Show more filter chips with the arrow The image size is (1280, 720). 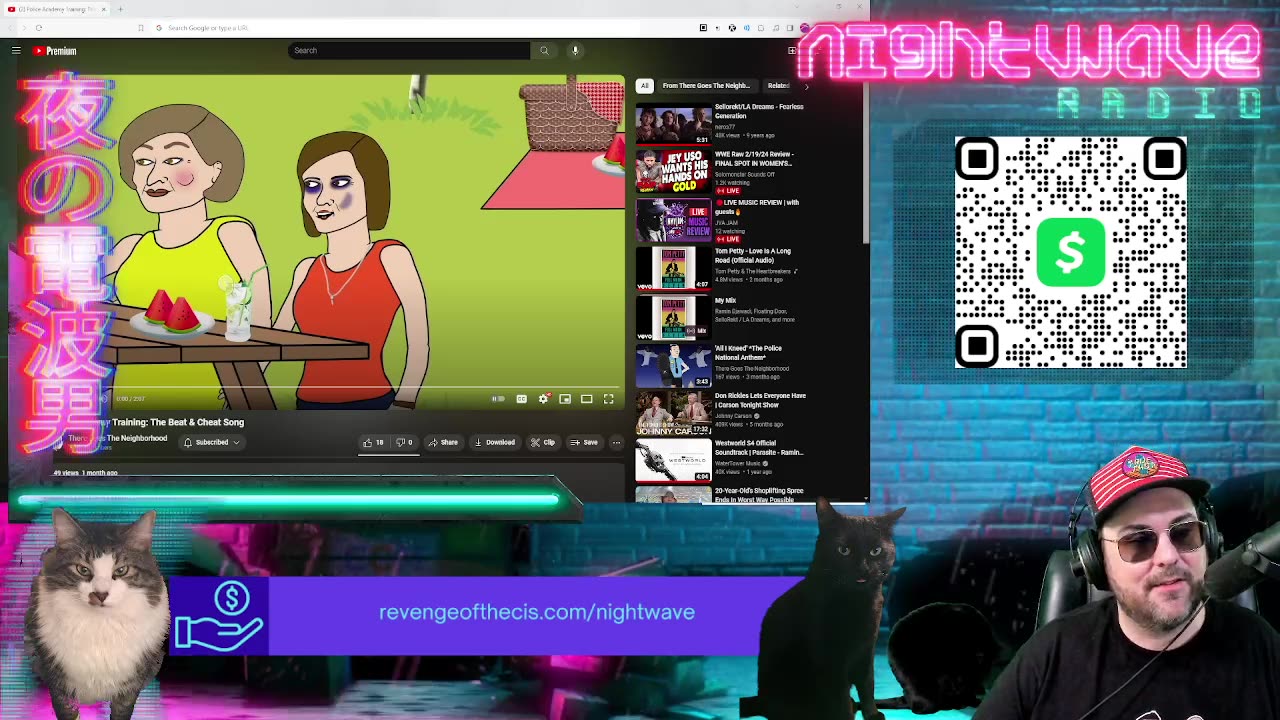[807, 85]
